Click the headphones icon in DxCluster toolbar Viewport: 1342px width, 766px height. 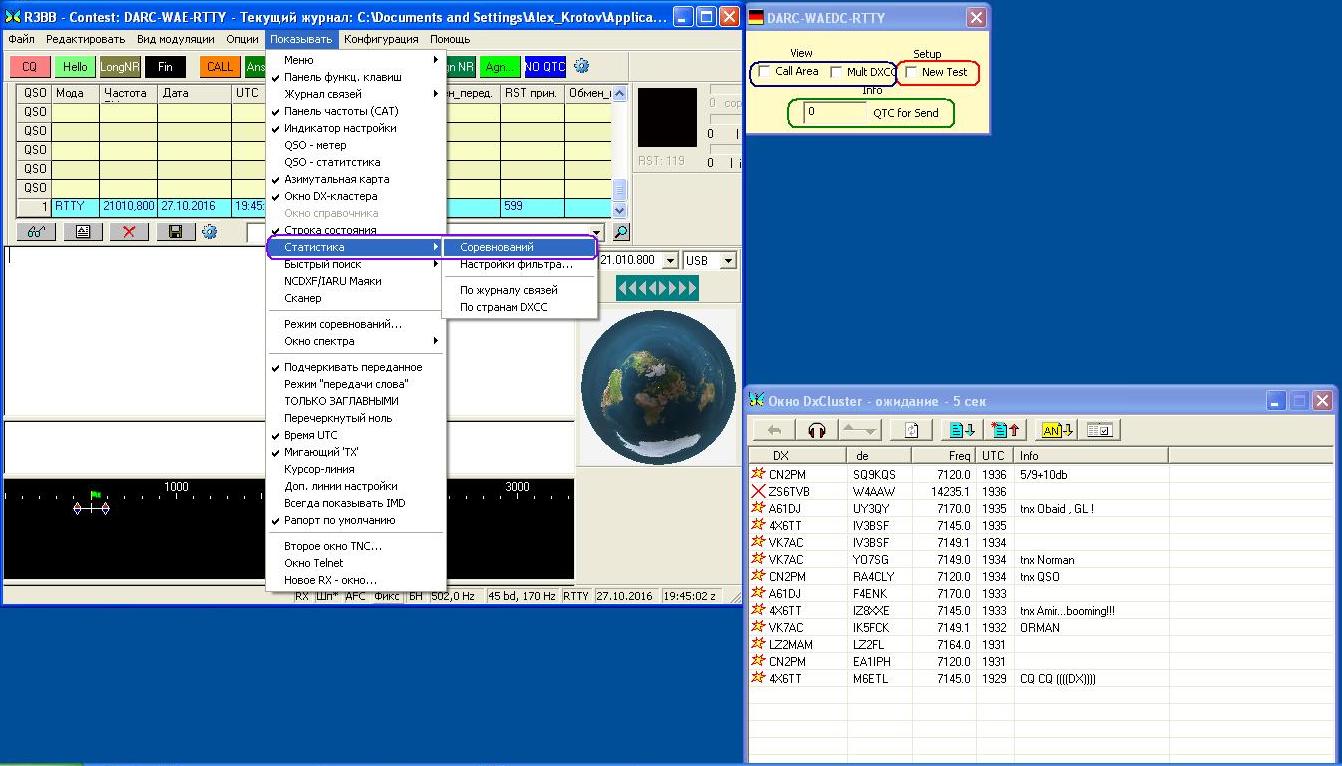click(816, 430)
